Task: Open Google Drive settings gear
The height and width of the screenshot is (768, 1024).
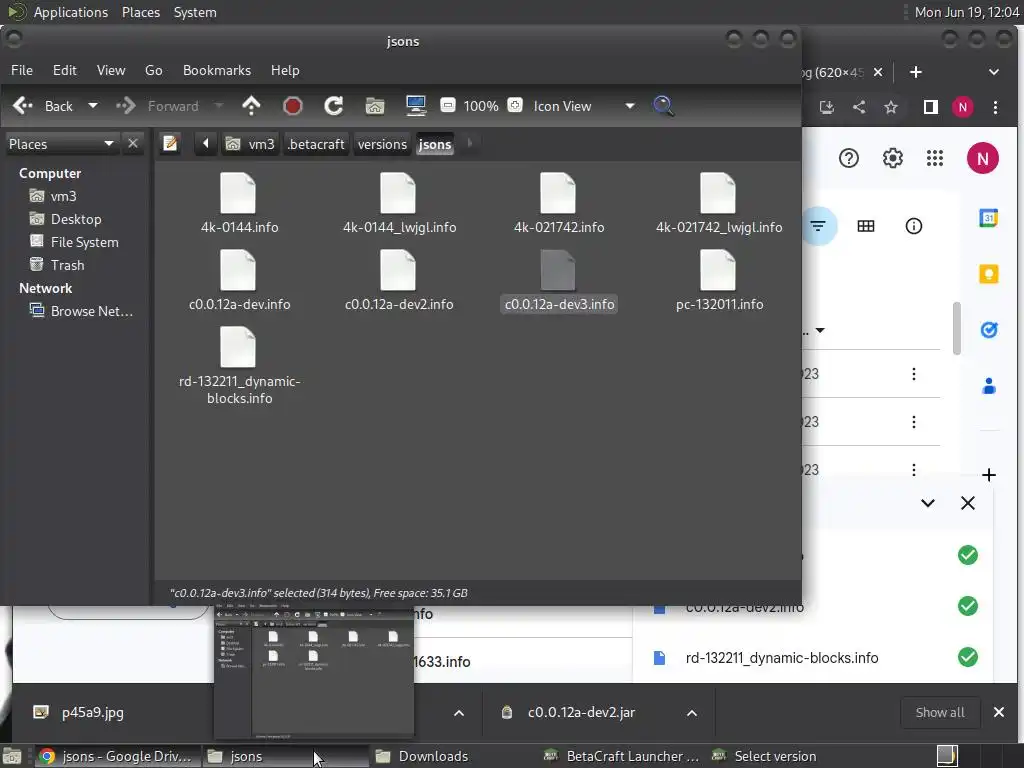Action: tap(892, 158)
